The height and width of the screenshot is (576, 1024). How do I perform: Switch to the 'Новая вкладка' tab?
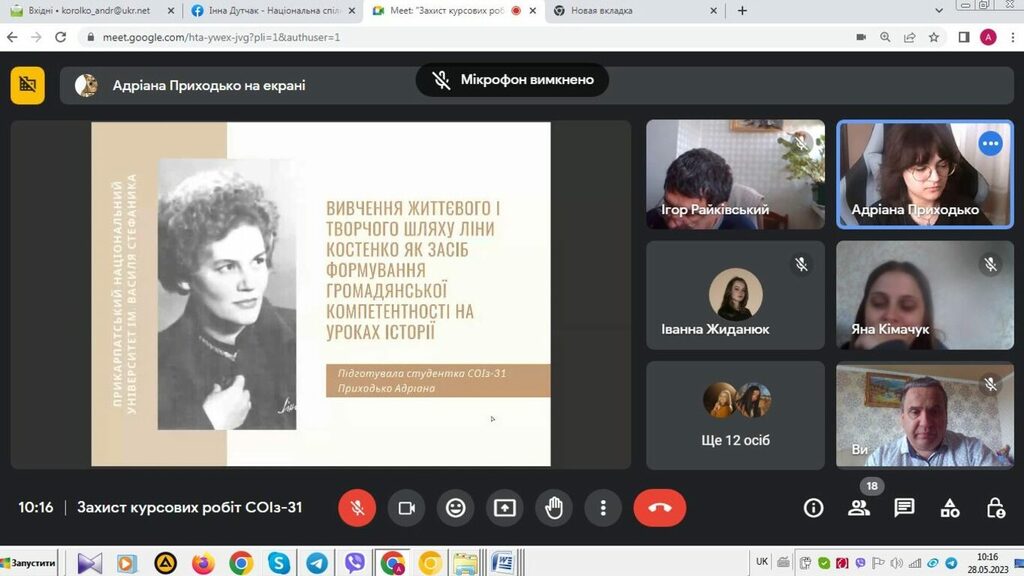click(630, 11)
